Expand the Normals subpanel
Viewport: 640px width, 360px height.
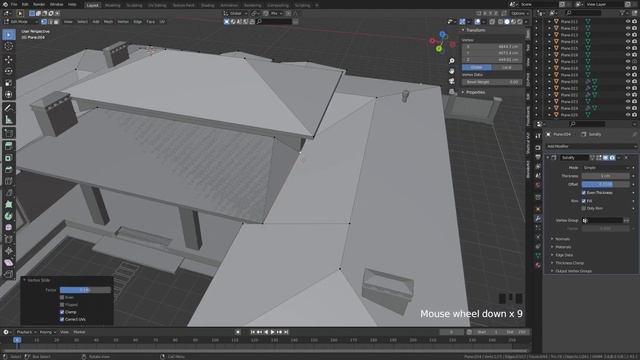(562, 239)
